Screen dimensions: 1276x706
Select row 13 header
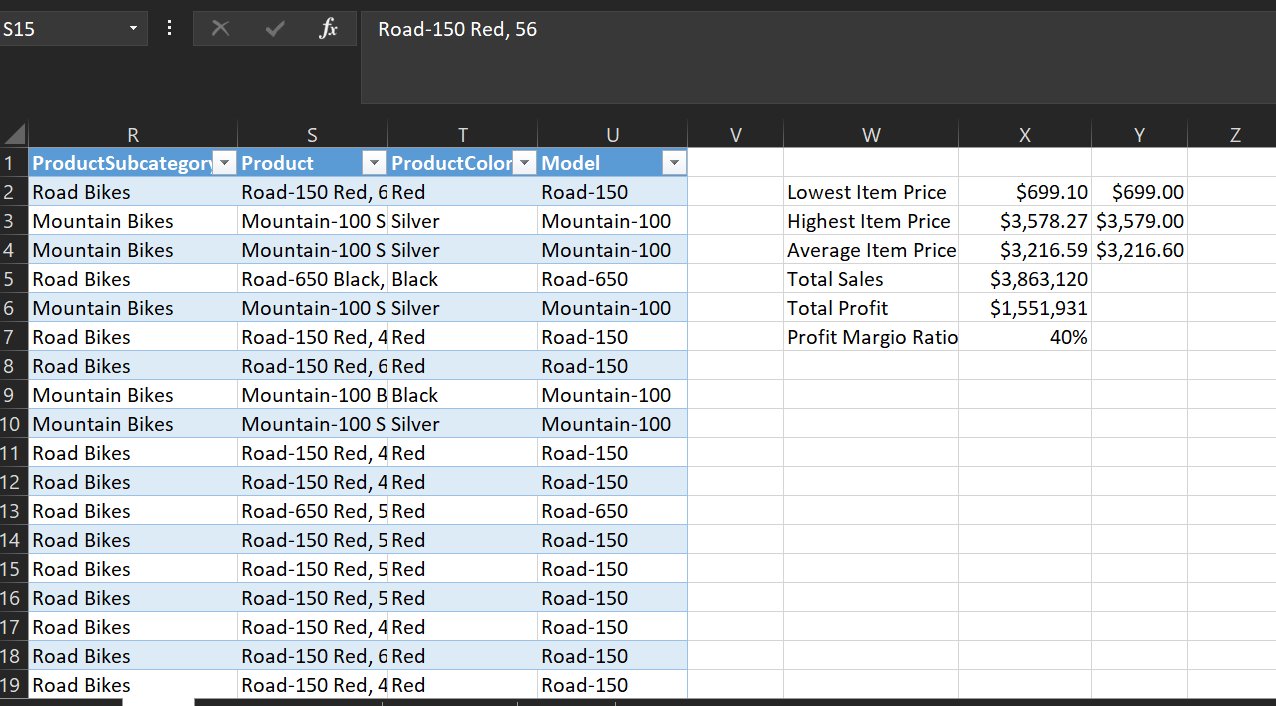(x=14, y=511)
